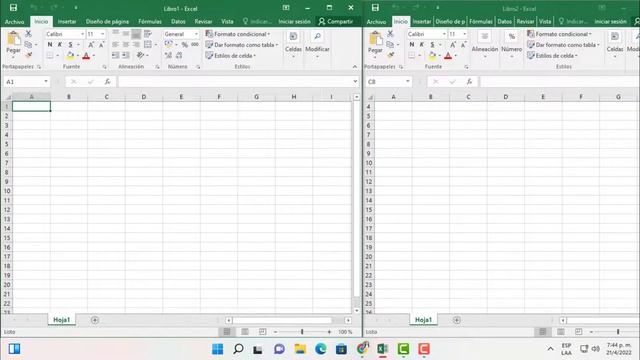Image resolution: width=640 pixels, height=360 pixels.
Task: Click borders icon in Libro1 ribbon
Action: [50, 55]
